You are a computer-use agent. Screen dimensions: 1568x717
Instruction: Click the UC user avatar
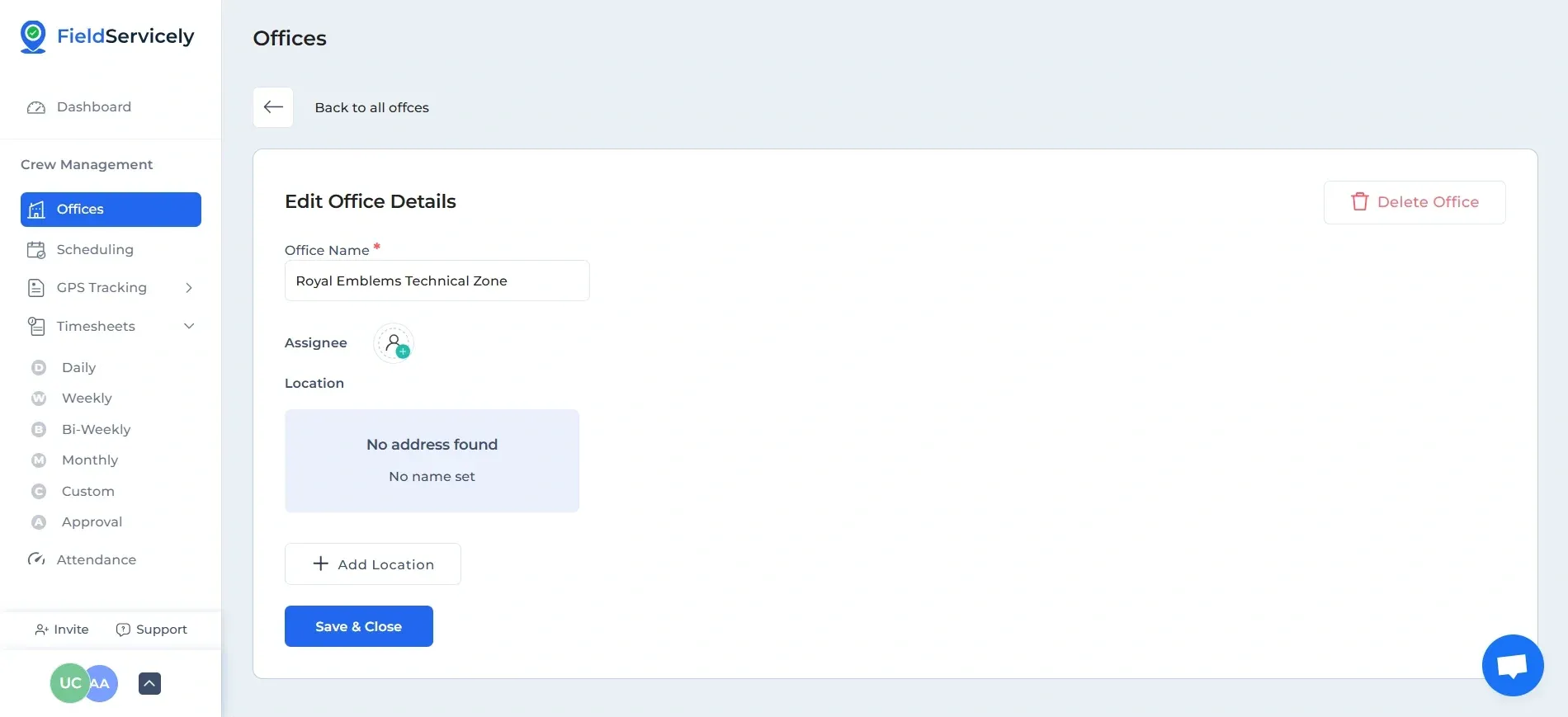pos(68,683)
